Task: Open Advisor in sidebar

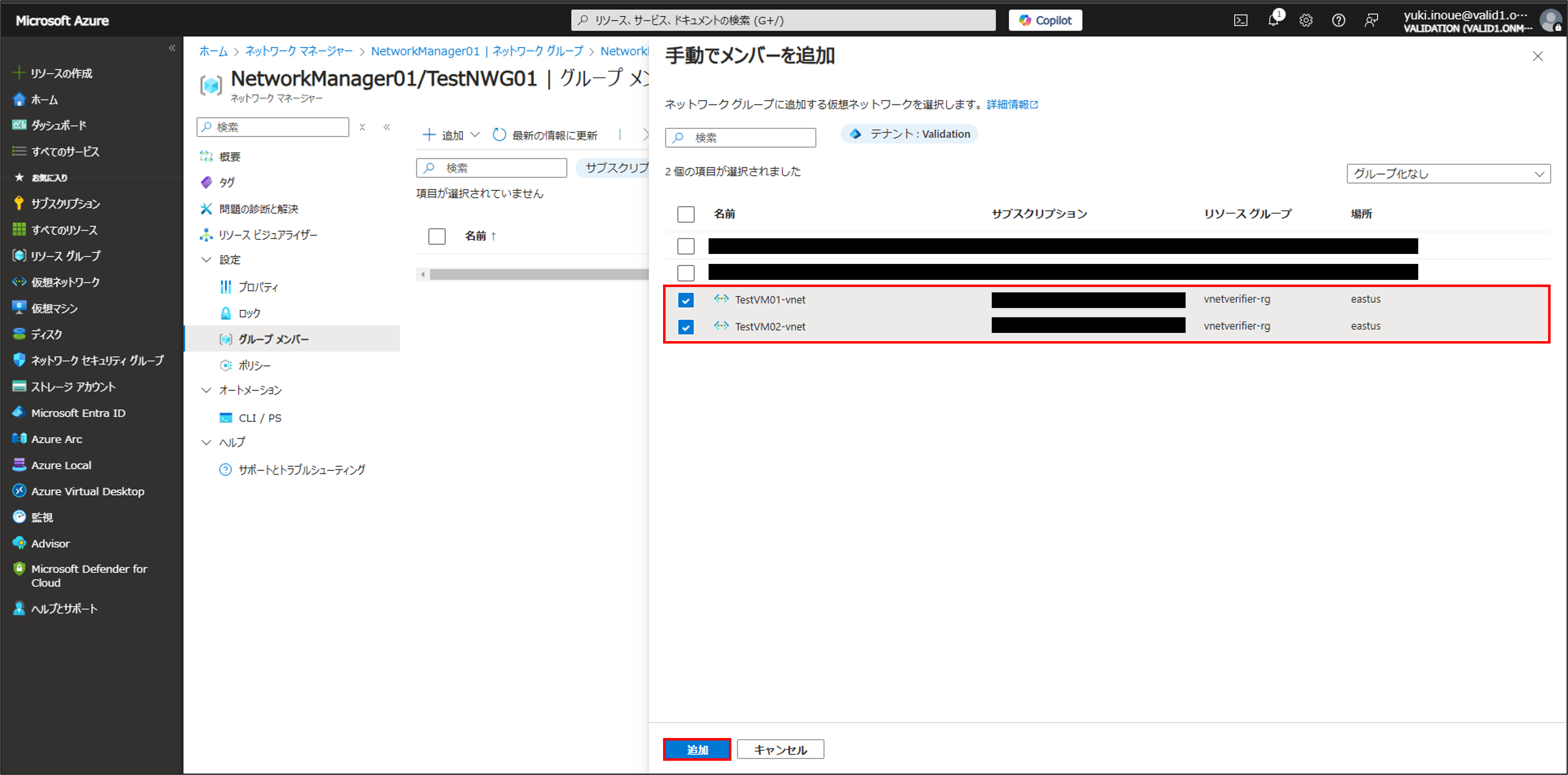Action: click(x=41, y=543)
